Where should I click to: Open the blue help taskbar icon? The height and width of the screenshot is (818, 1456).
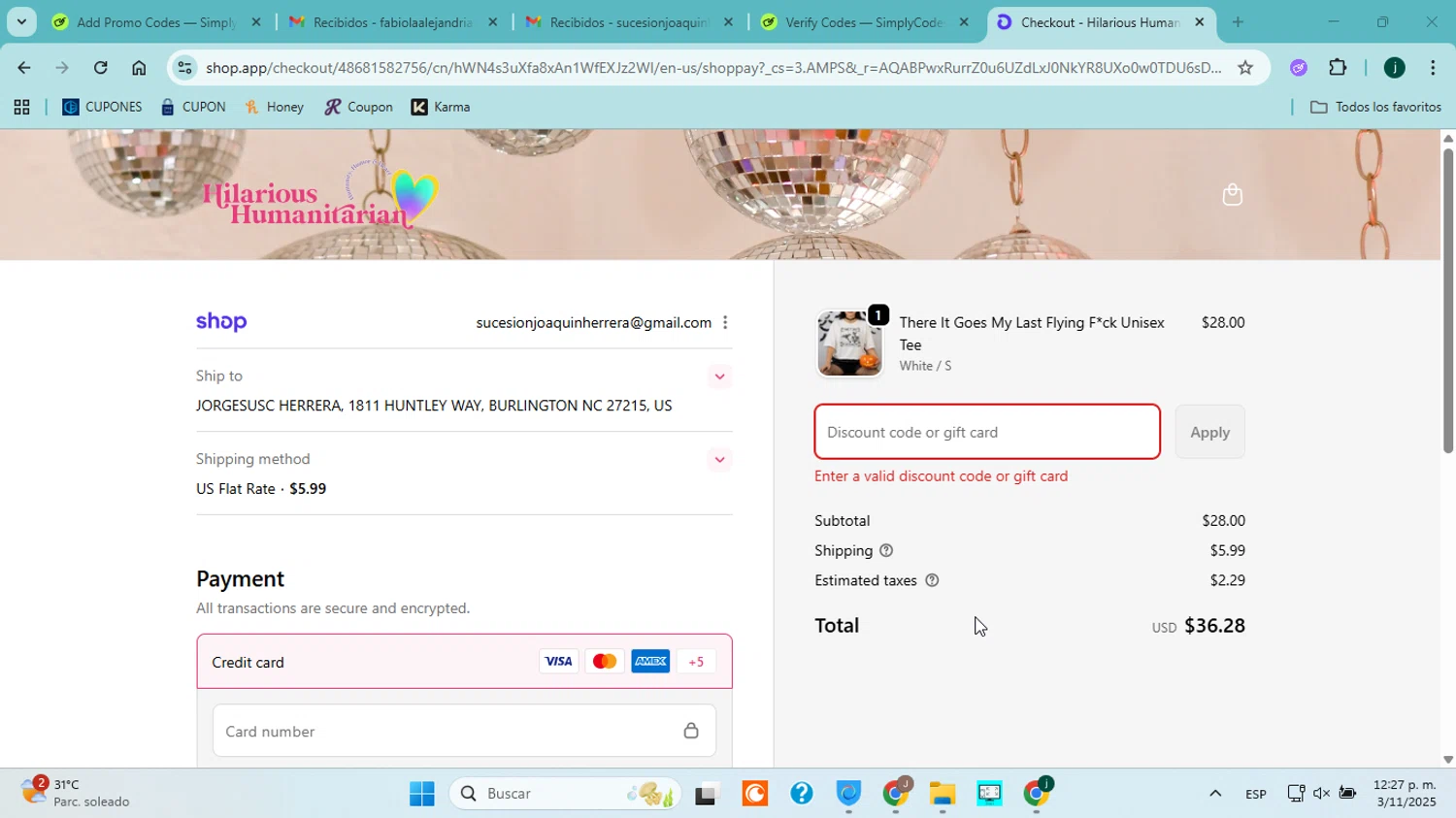tap(802, 794)
